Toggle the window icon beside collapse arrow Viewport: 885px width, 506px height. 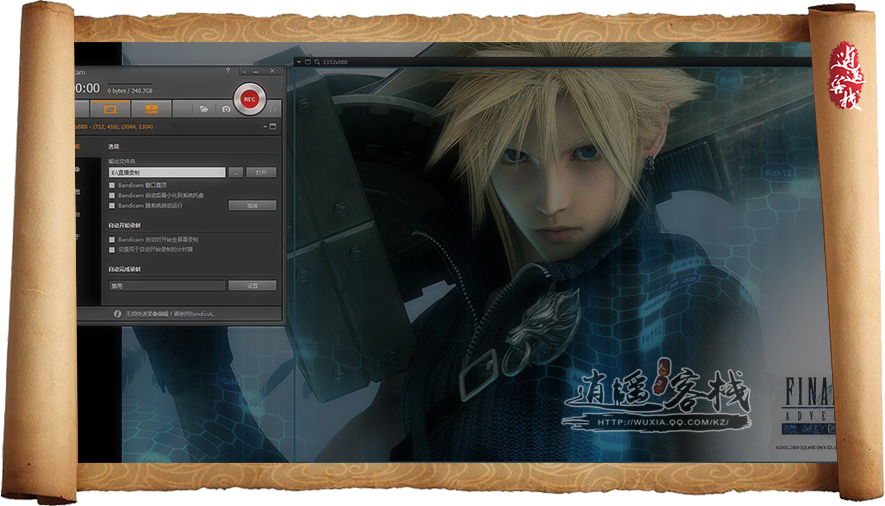[273, 127]
